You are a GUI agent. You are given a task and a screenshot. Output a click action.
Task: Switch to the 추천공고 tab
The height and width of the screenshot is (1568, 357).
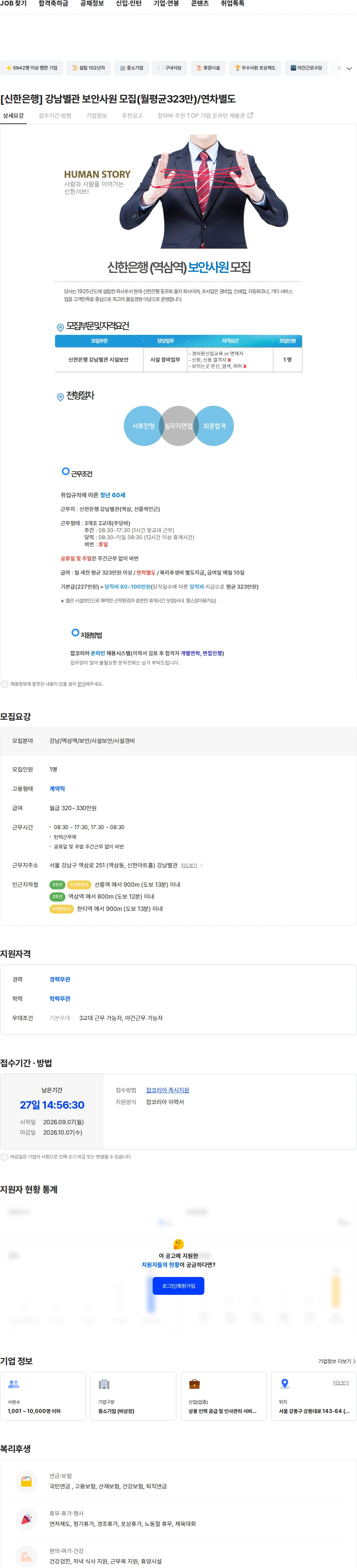(x=132, y=116)
